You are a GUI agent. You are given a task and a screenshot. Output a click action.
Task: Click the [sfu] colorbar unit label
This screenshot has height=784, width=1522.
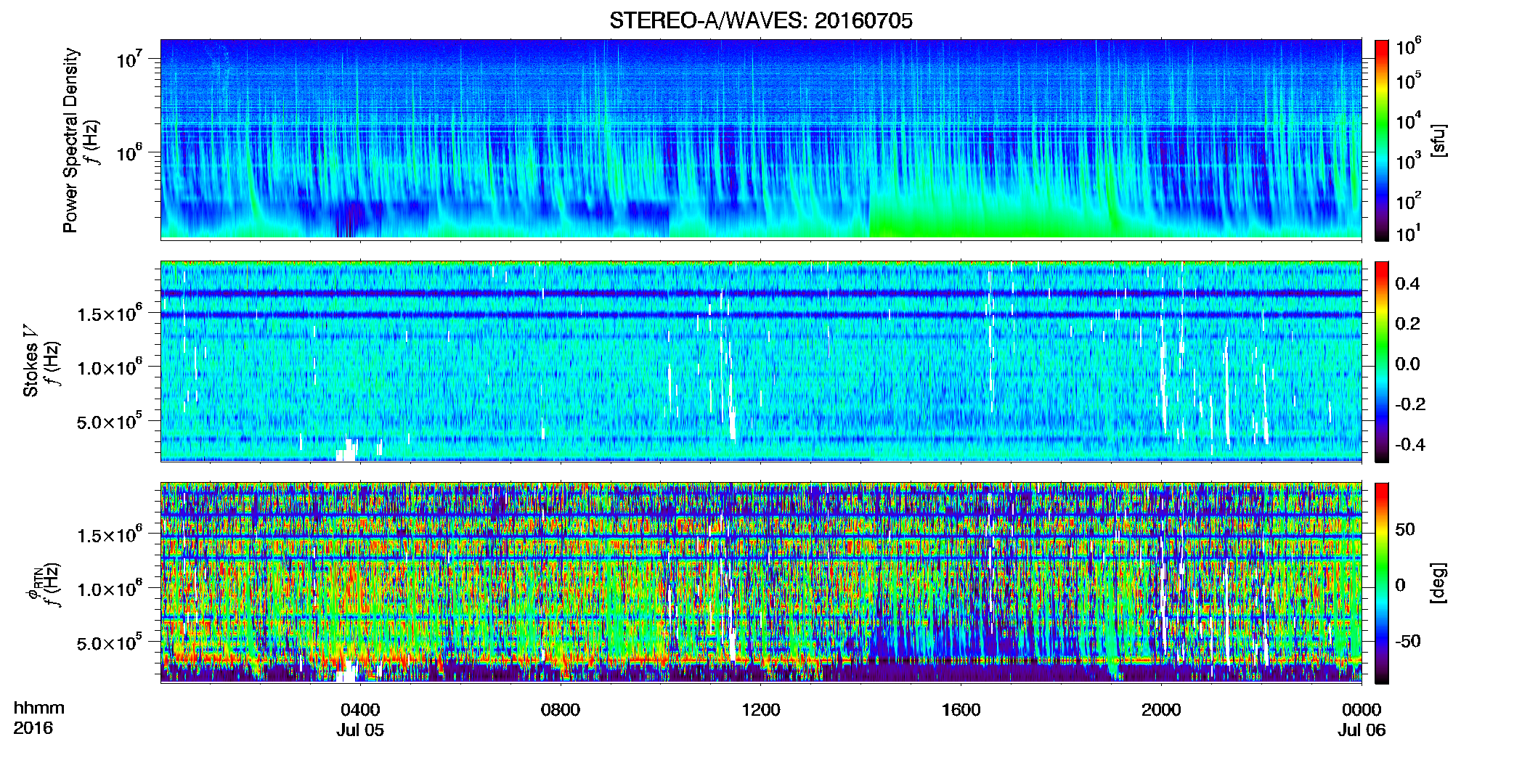[1438, 140]
